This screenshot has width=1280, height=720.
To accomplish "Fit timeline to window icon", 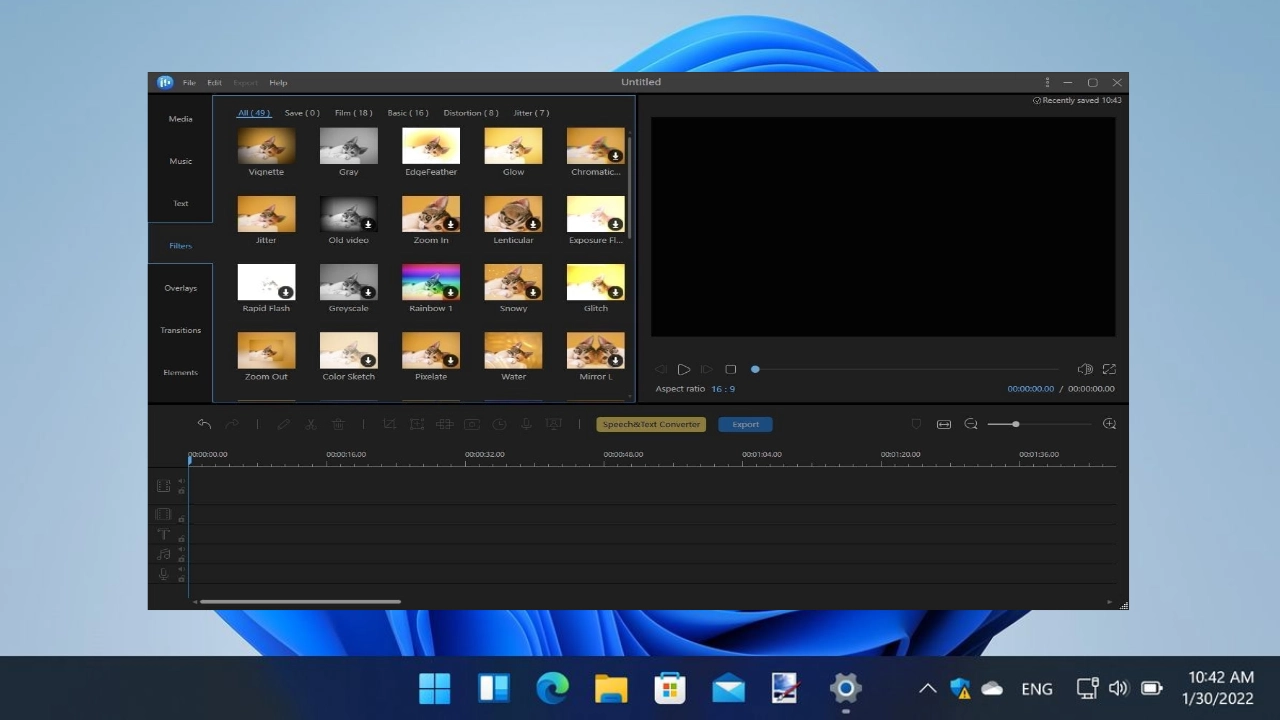I will 943,424.
